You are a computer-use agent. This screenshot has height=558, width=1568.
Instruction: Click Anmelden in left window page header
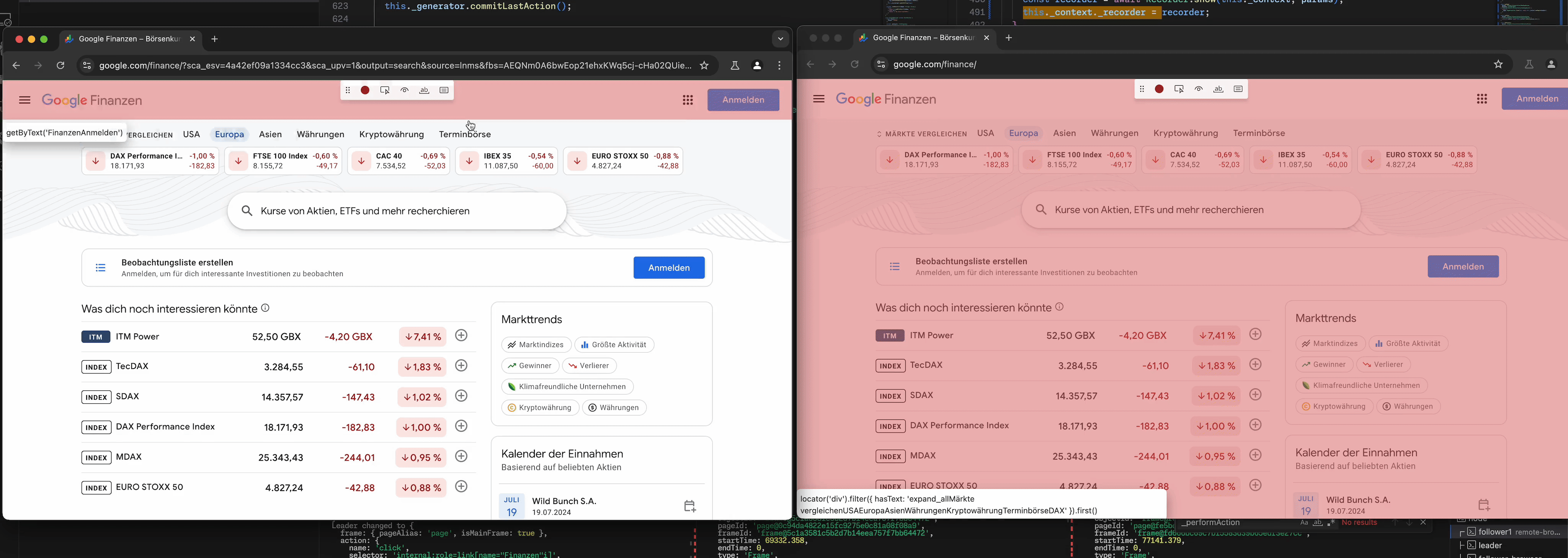pyautogui.click(x=743, y=100)
